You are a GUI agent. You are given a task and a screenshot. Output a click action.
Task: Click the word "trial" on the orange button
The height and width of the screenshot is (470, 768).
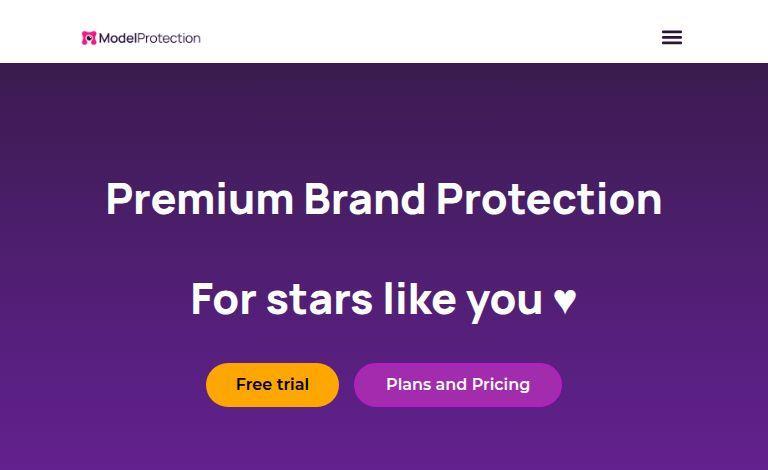pos(290,385)
